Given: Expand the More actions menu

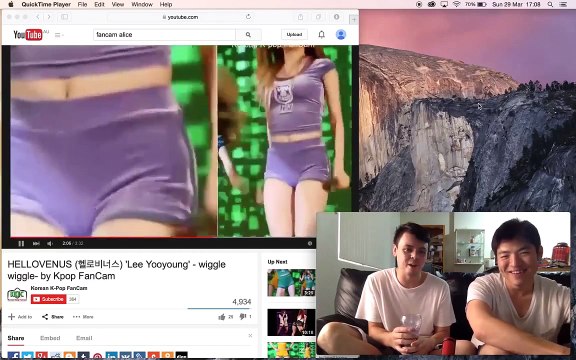Looking at the screenshot, I should tap(83, 317).
